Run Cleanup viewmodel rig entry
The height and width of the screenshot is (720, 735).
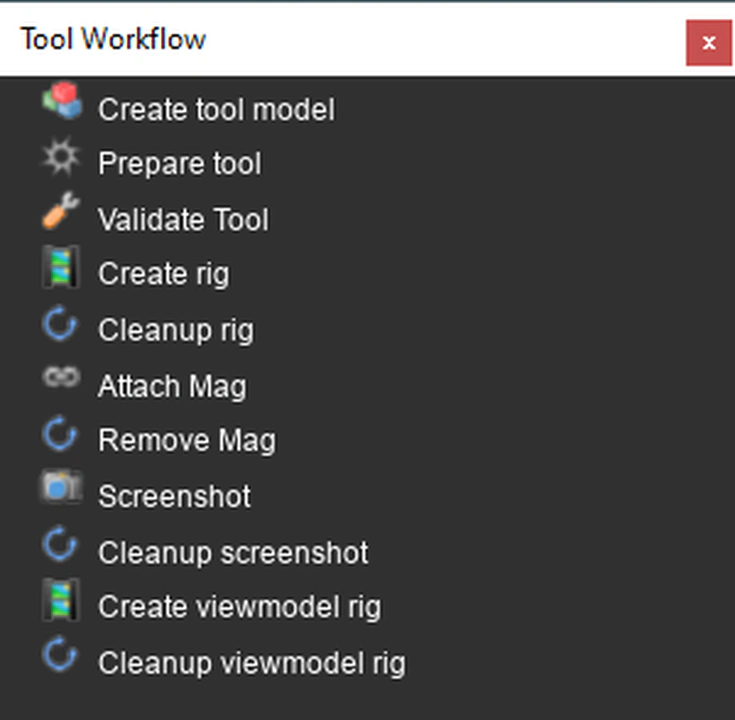click(251, 663)
